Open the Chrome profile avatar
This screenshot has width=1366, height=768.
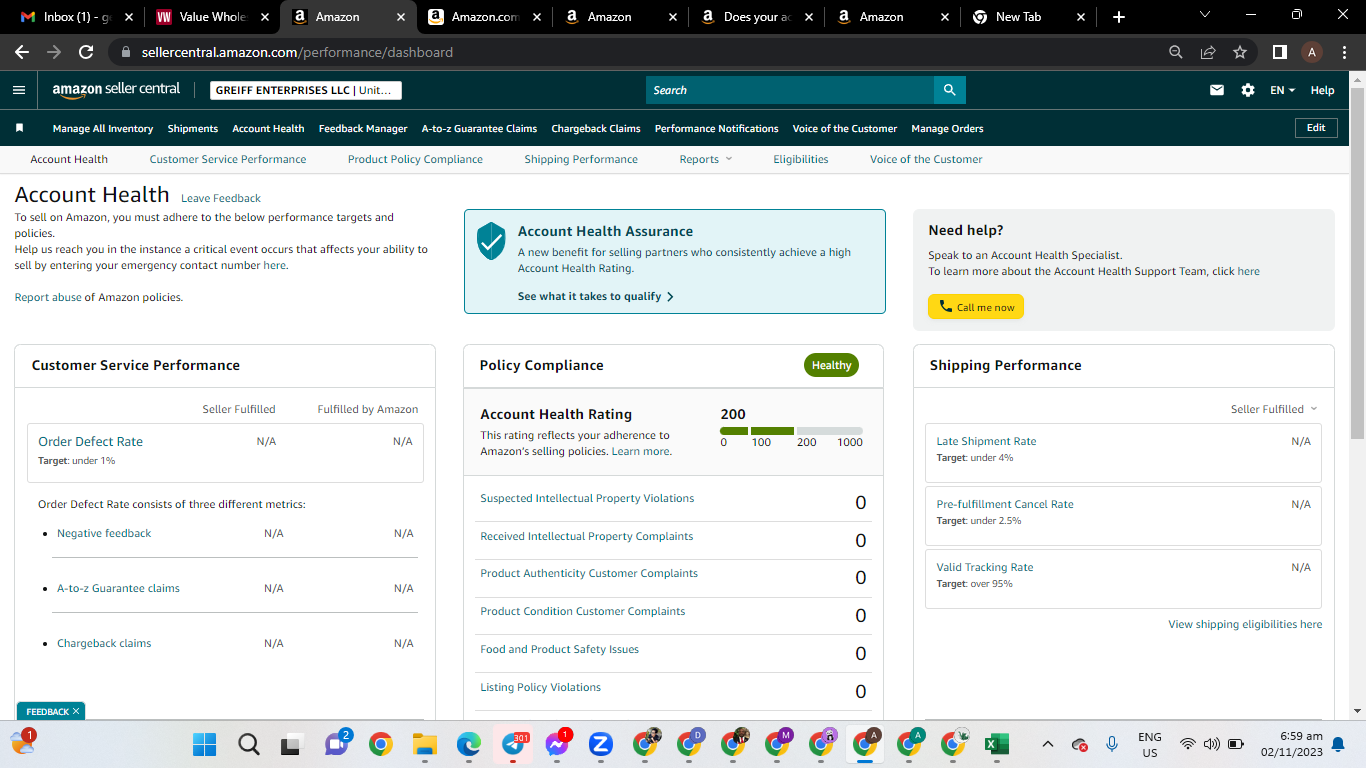pyautogui.click(x=1312, y=52)
